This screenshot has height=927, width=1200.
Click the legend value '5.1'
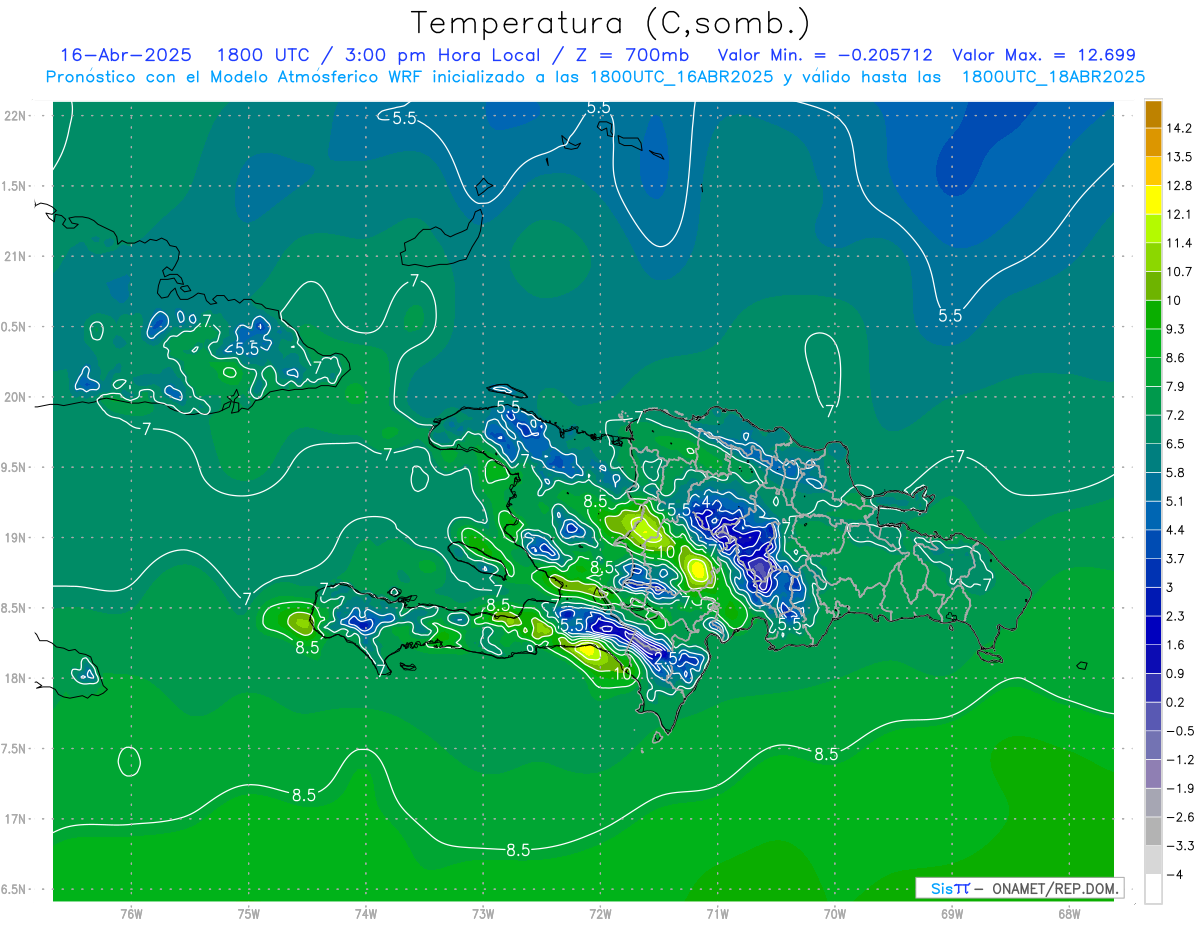(1174, 501)
